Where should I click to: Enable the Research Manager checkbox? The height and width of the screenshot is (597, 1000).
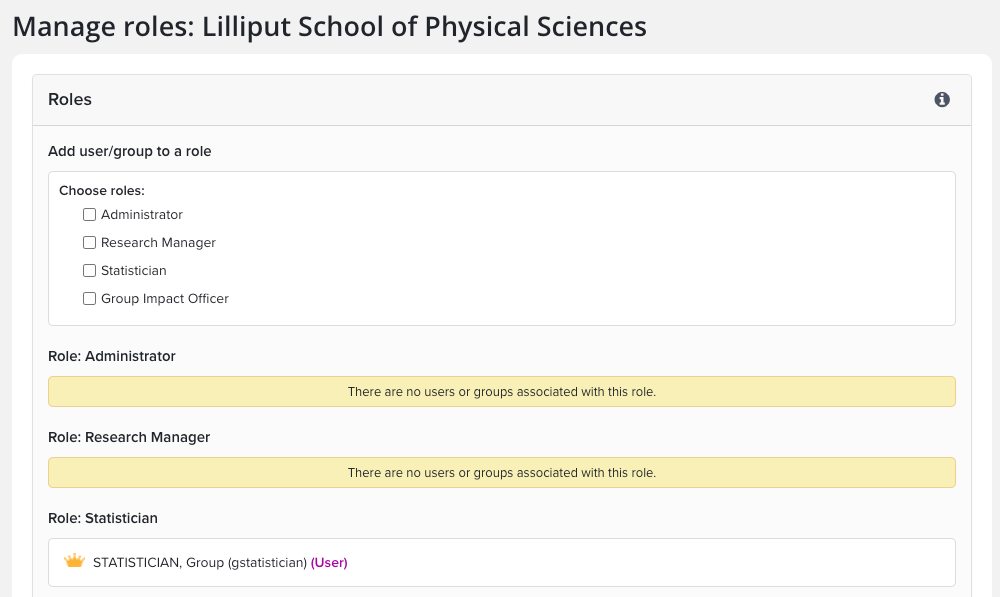pyautogui.click(x=90, y=243)
